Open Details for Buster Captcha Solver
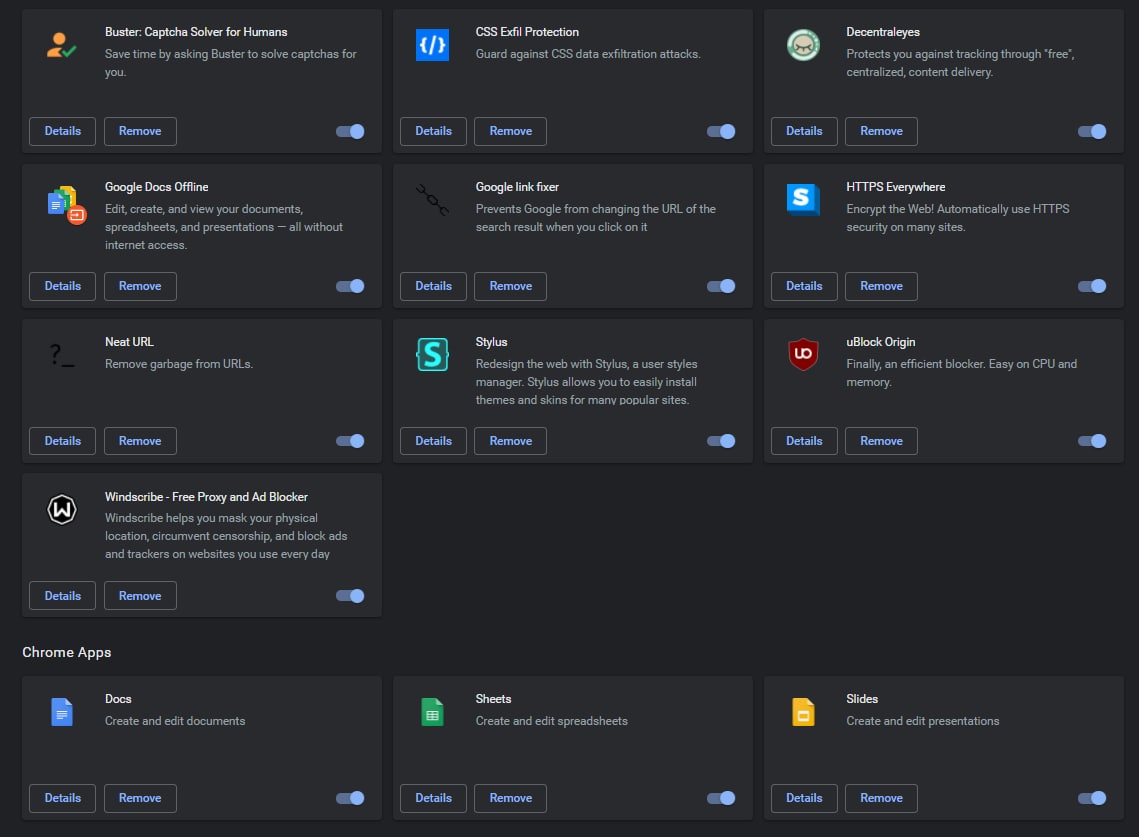 pyautogui.click(x=62, y=132)
